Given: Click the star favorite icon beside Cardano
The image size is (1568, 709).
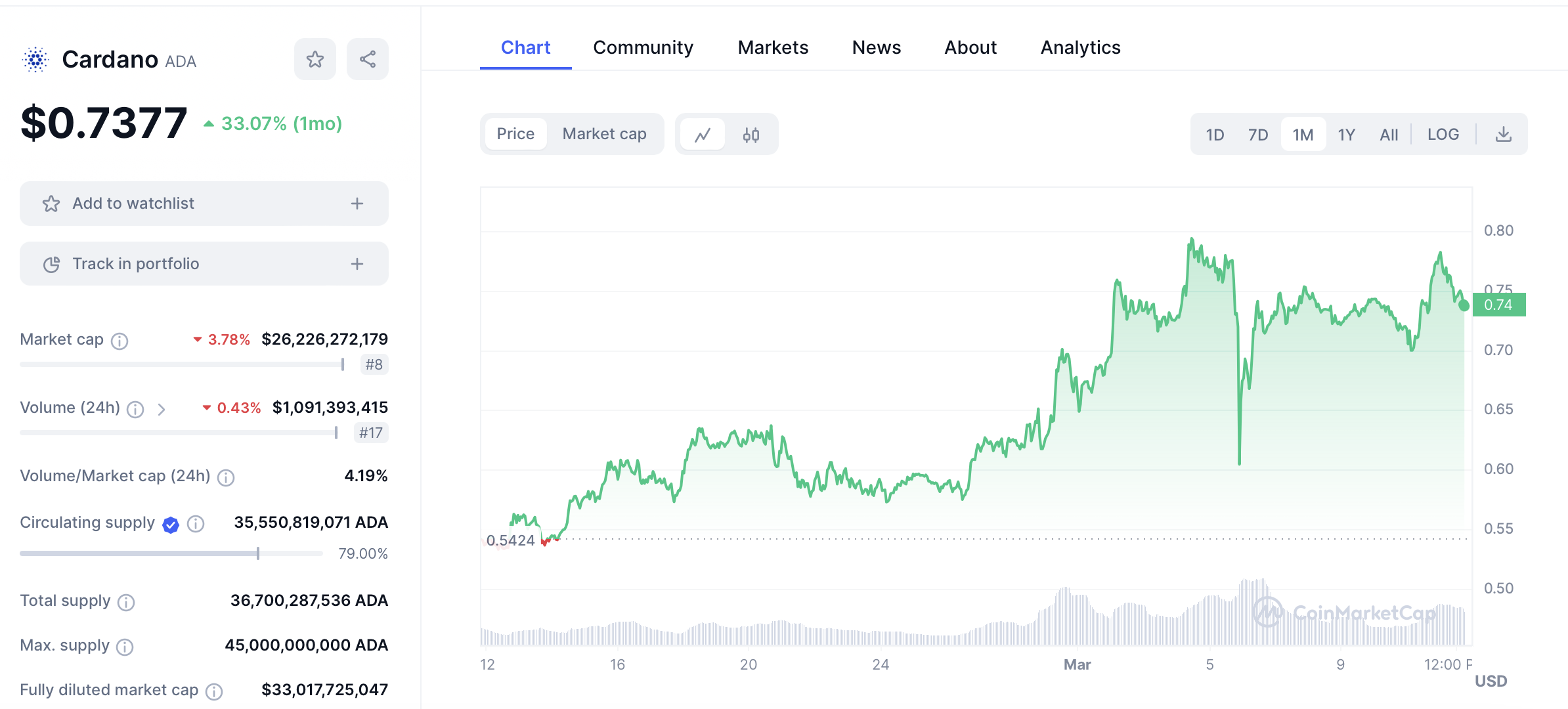Looking at the screenshot, I should click(315, 60).
